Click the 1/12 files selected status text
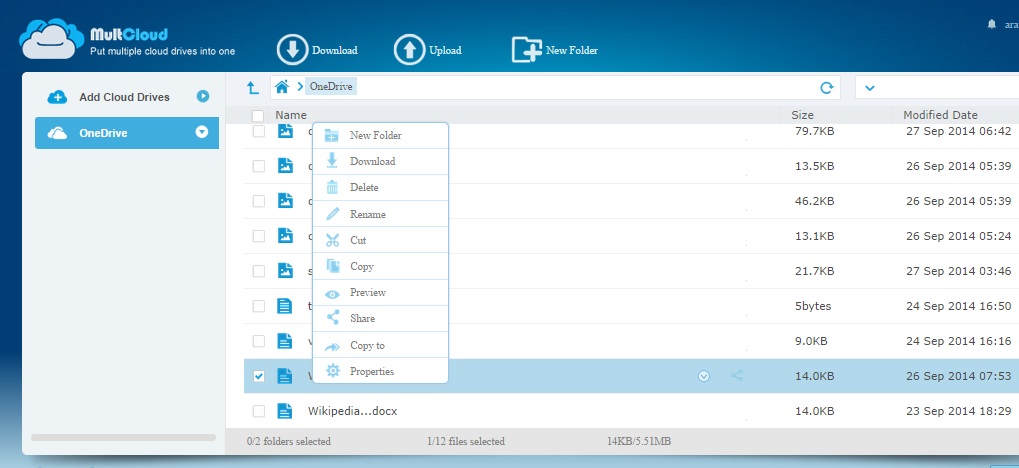Screen dimensions: 1019x468 tap(465, 441)
